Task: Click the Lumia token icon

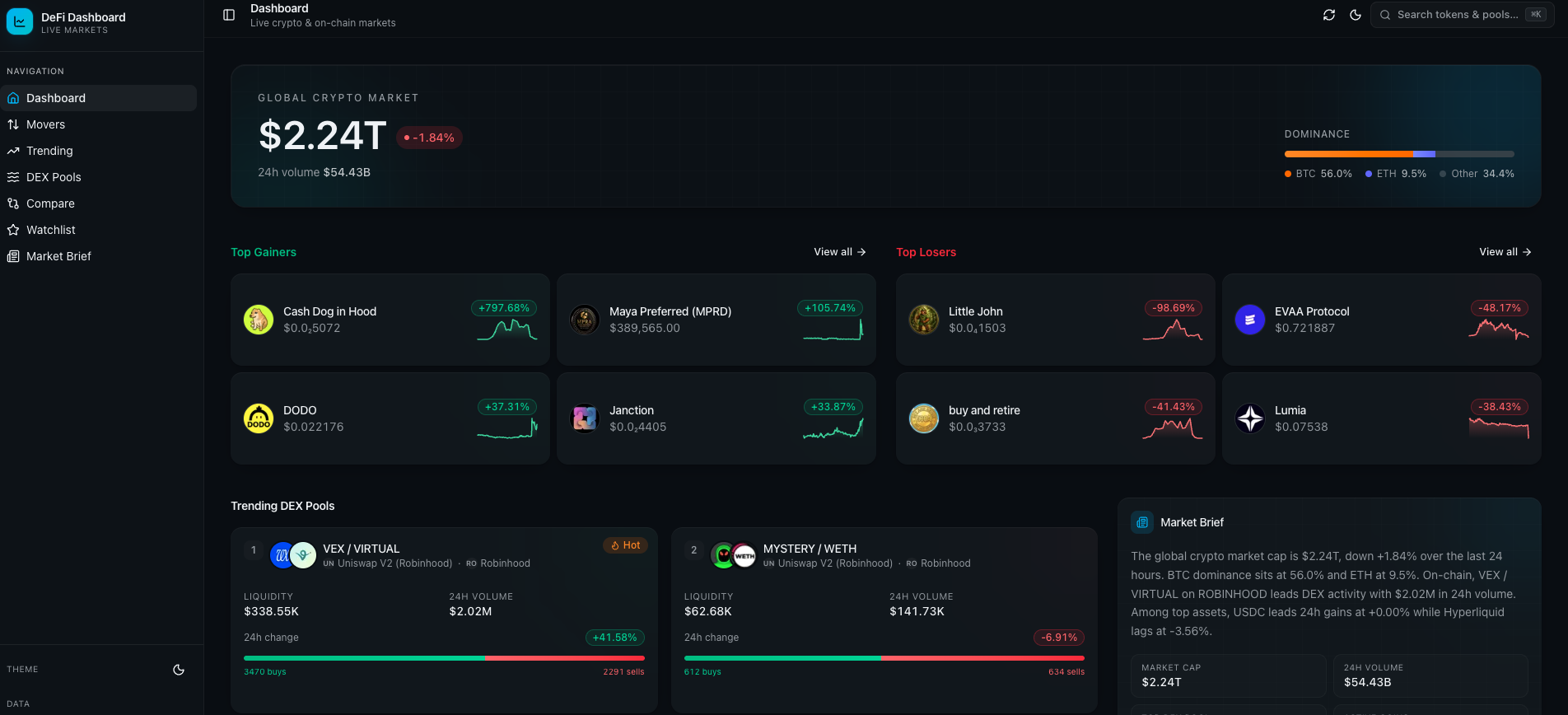Action: pos(1250,418)
